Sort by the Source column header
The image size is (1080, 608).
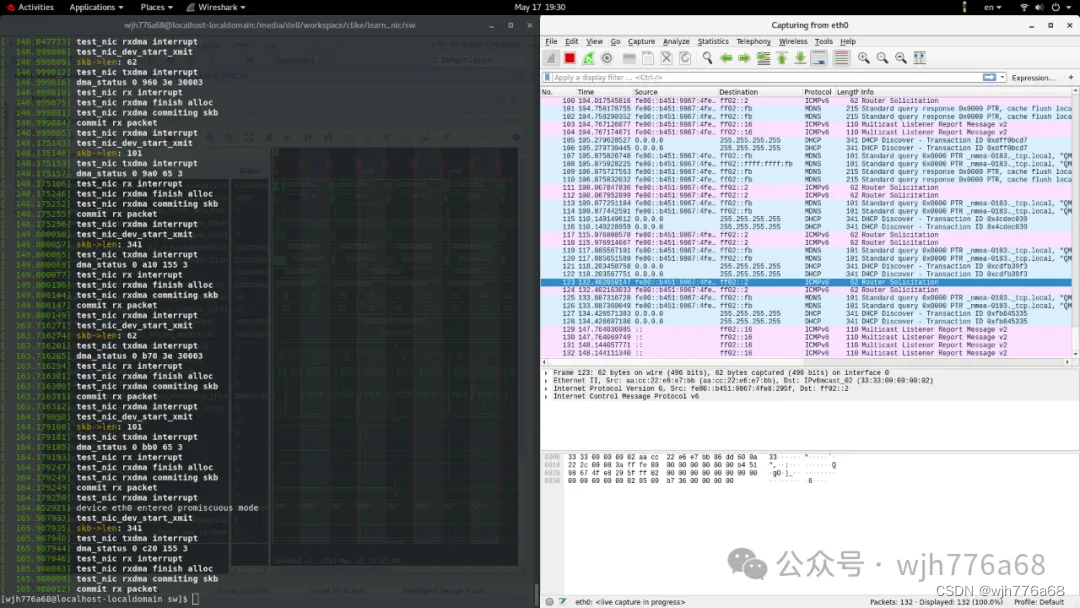click(x=674, y=92)
